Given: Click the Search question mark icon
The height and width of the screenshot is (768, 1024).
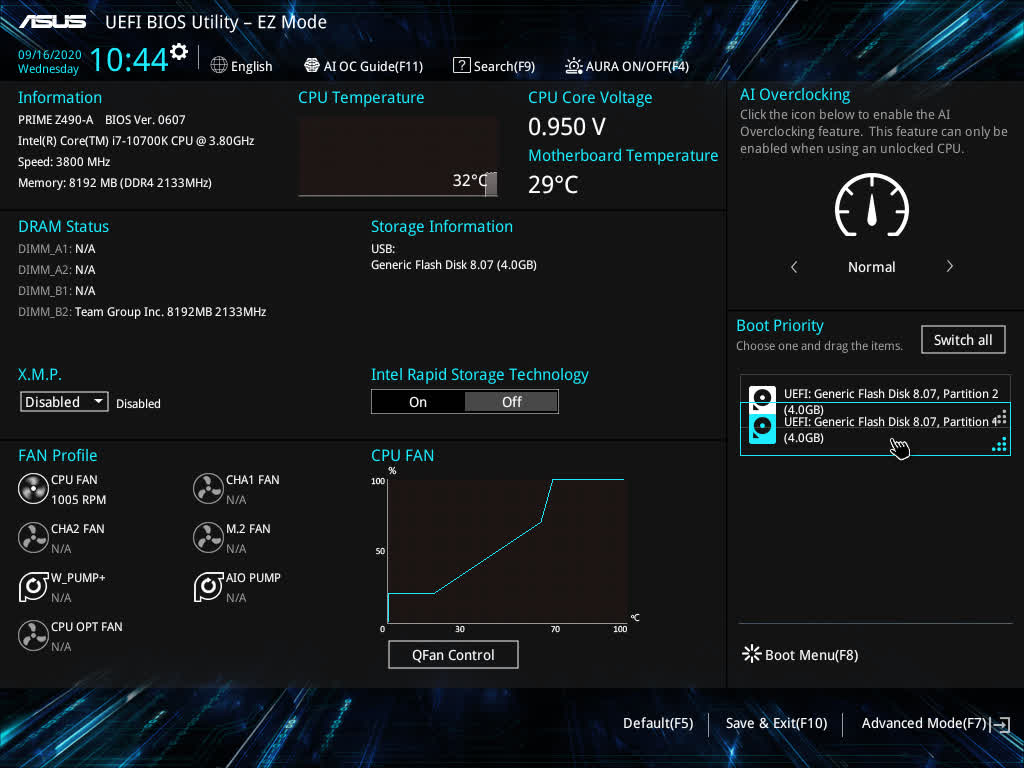Looking at the screenshot, I should [462, 65].
